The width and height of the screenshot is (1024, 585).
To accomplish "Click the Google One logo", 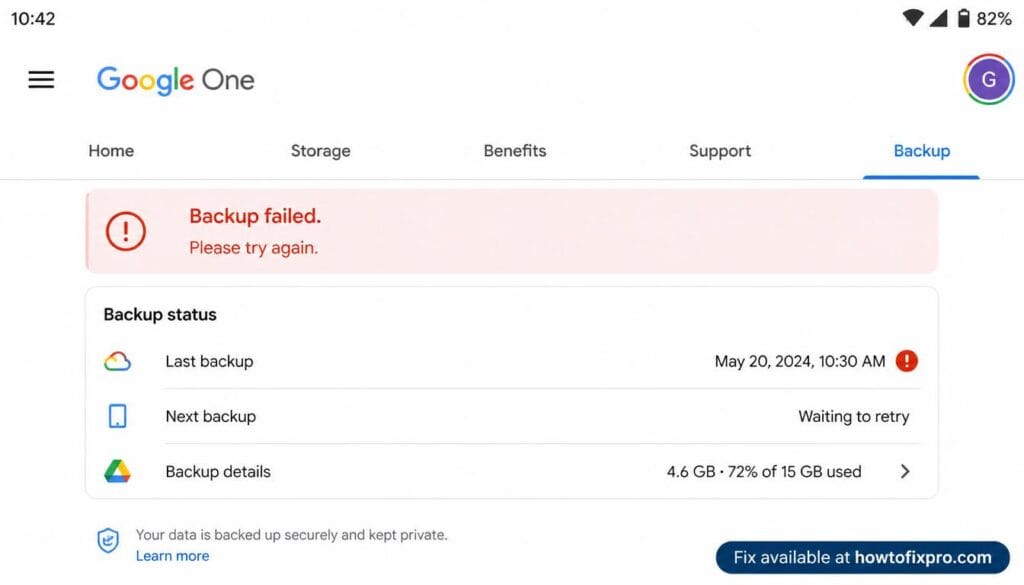I will [176, 80].
